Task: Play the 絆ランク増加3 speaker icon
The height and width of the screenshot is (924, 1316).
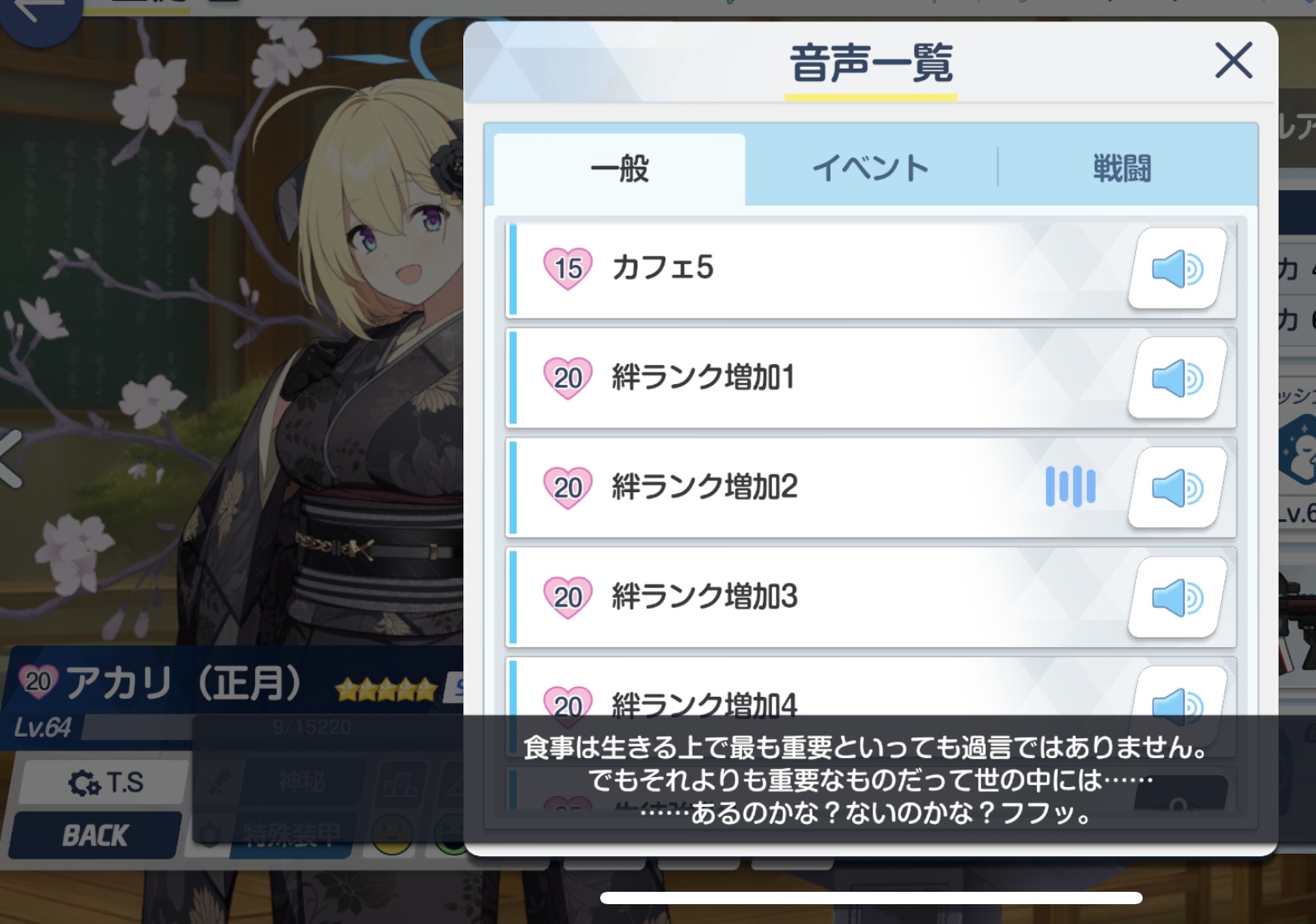Action: [x=1177, y=597]
